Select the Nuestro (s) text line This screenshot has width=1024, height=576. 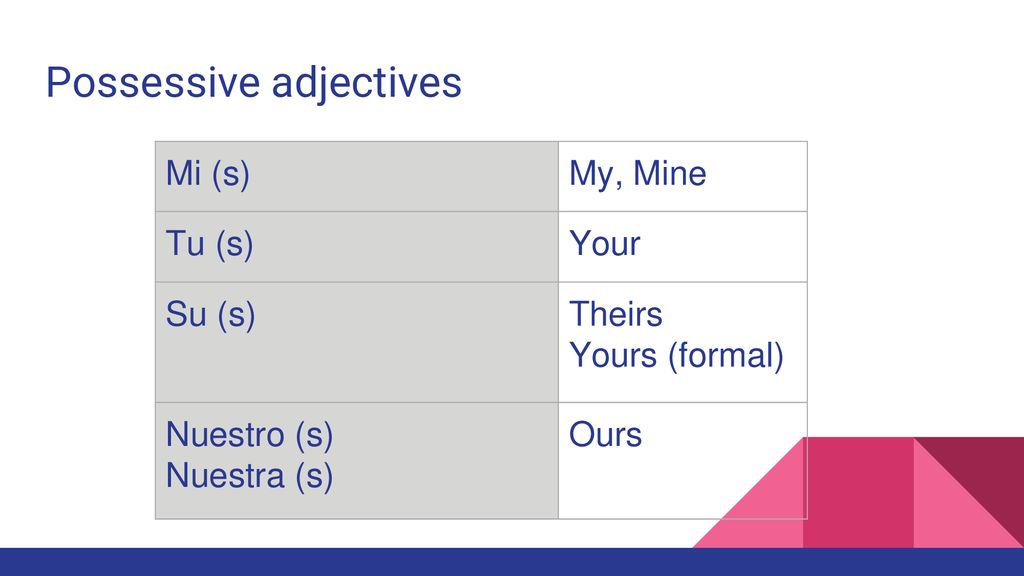(x=249, y=435)
